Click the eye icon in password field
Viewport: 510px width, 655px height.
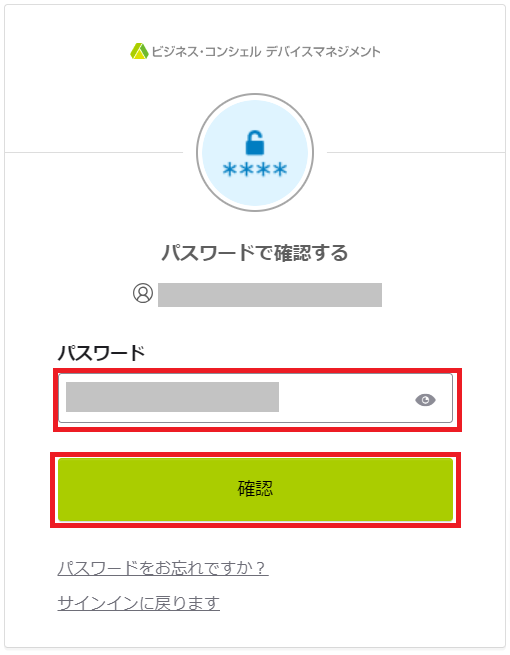click(x=425, y=400)
